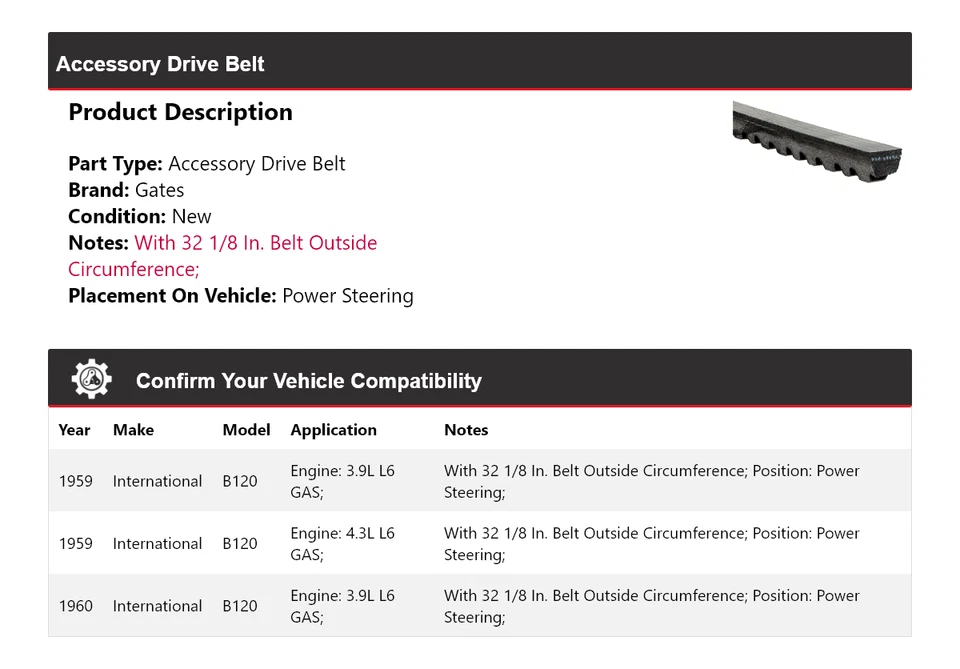Click the Confirm Your Vehicle Compatibility heading
960x669 pixels.
(x=308, y=381)
